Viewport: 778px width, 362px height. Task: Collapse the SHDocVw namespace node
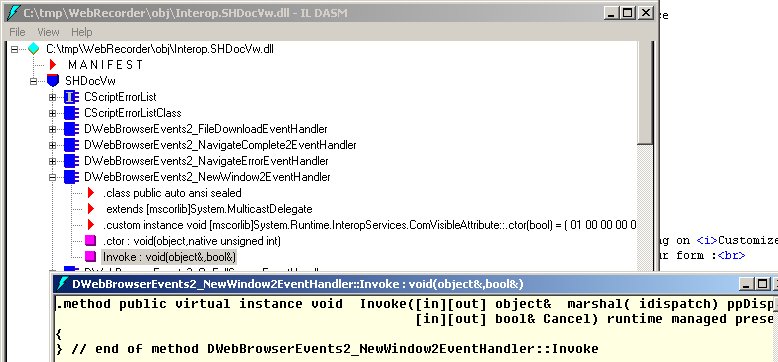[x=33, y=81]
